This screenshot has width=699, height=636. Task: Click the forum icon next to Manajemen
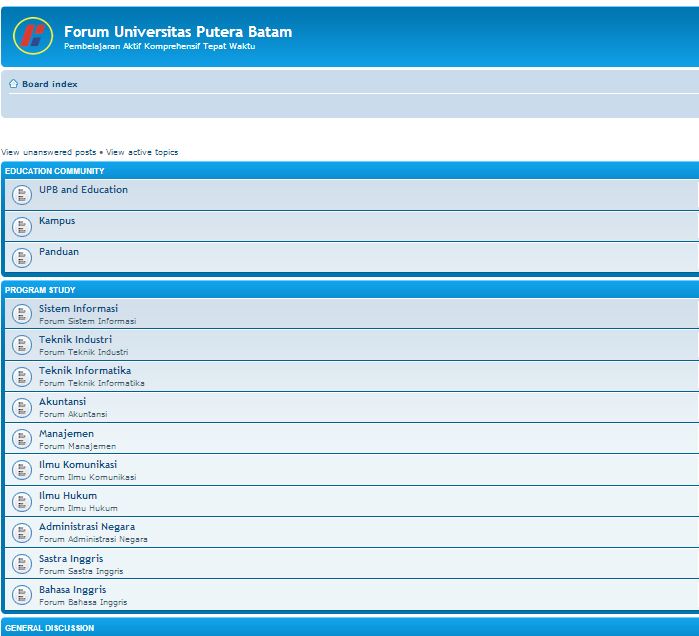click(x=22, y=439)
